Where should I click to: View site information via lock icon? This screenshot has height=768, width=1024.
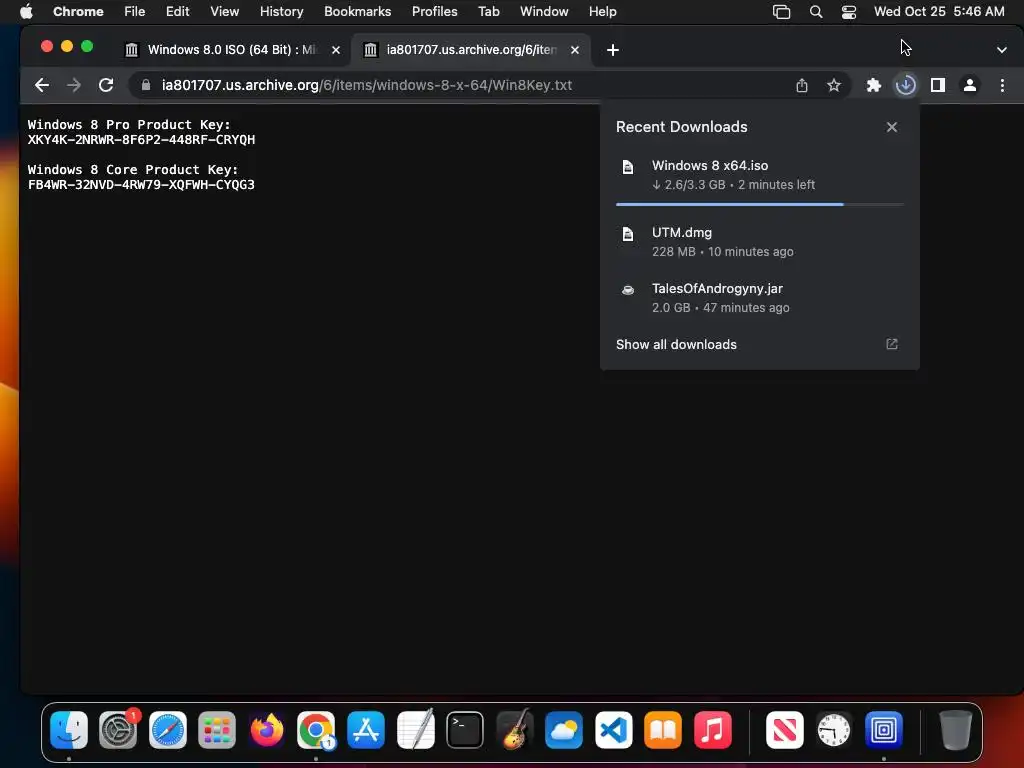146,85
